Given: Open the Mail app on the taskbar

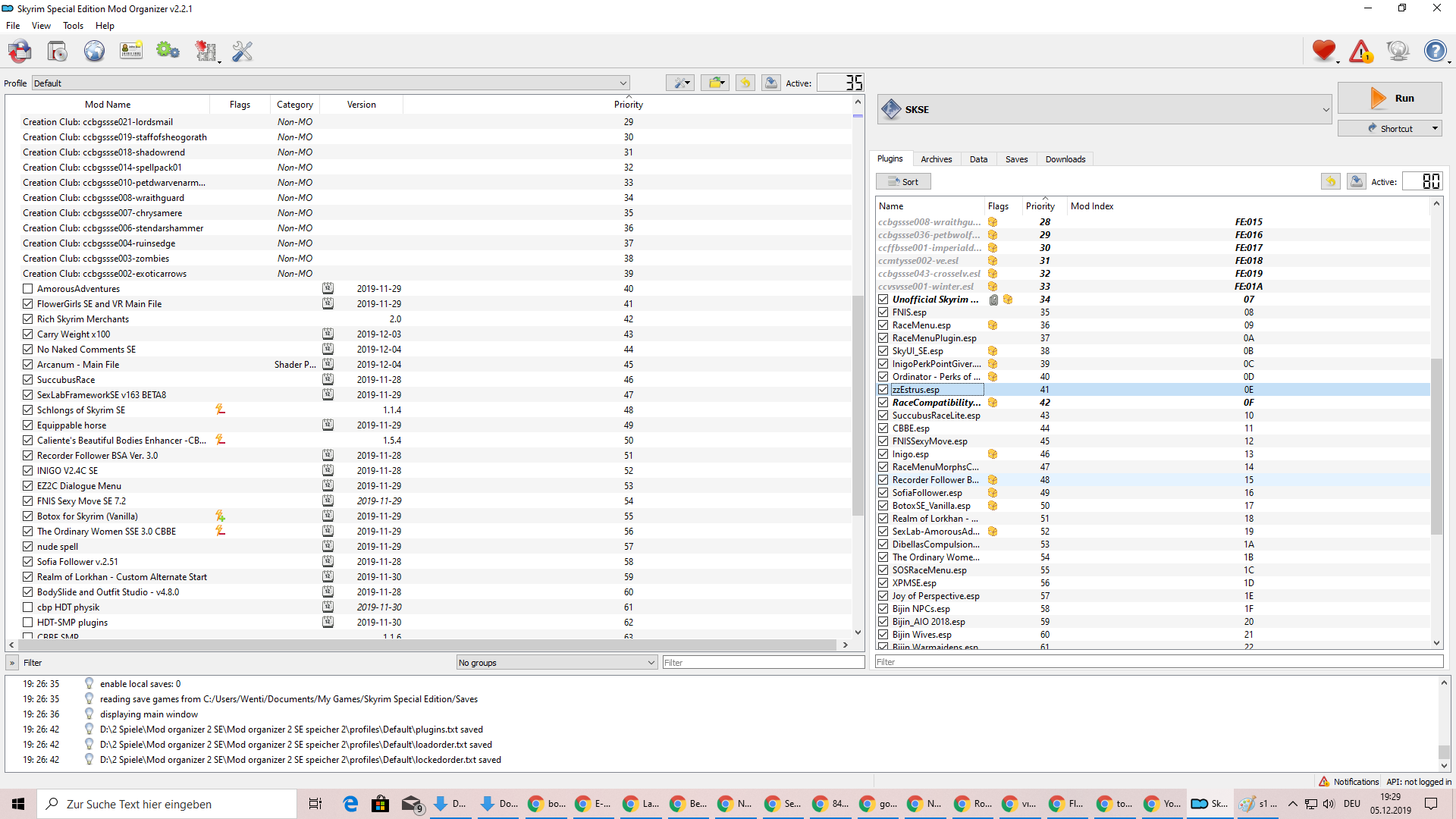Looking at the screenshot, I should 411,804.
